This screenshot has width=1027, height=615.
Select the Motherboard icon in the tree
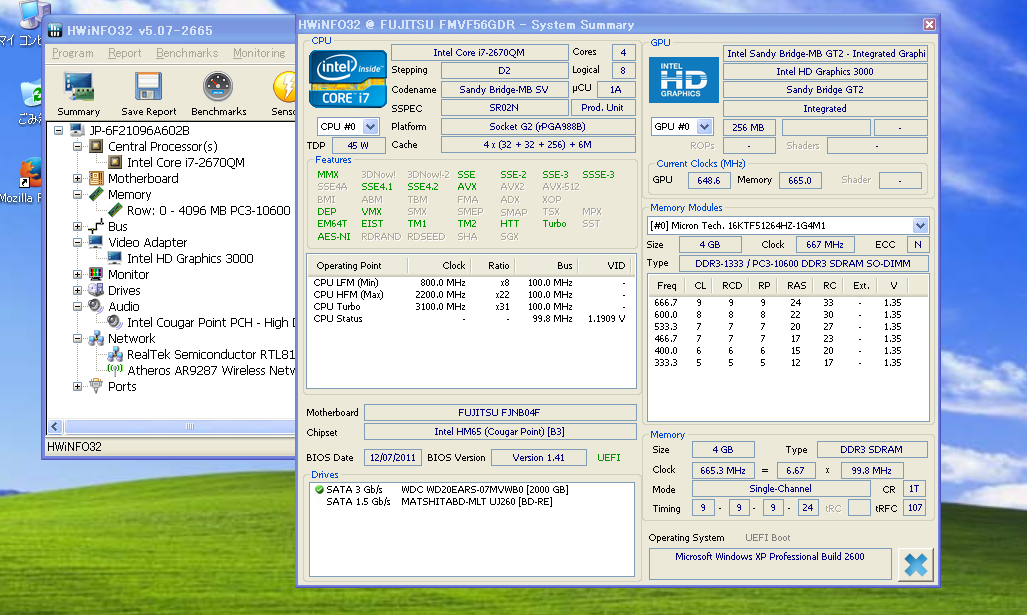click(96, 178)
